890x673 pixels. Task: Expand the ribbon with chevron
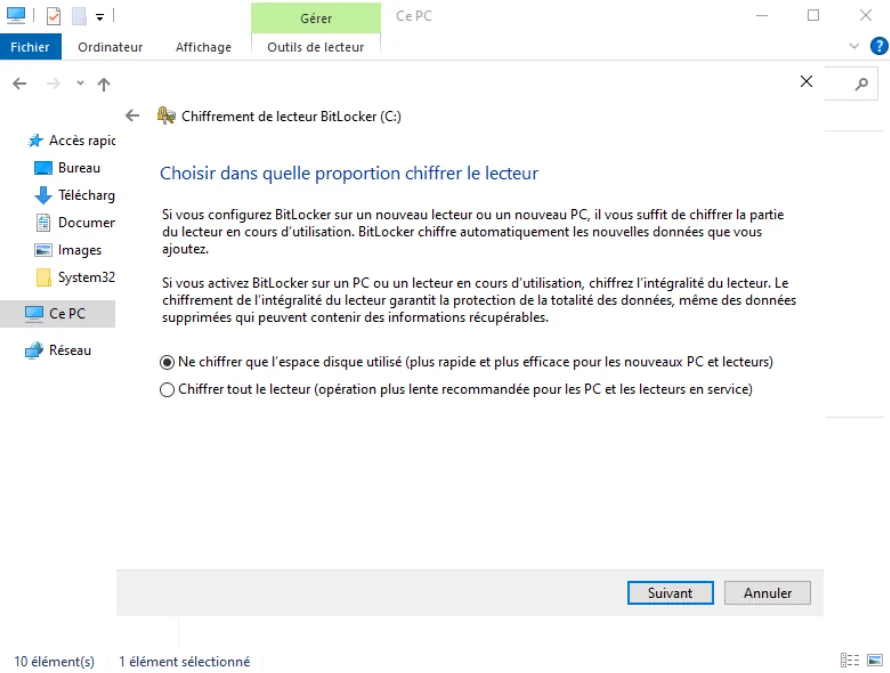tap(854, 46)
